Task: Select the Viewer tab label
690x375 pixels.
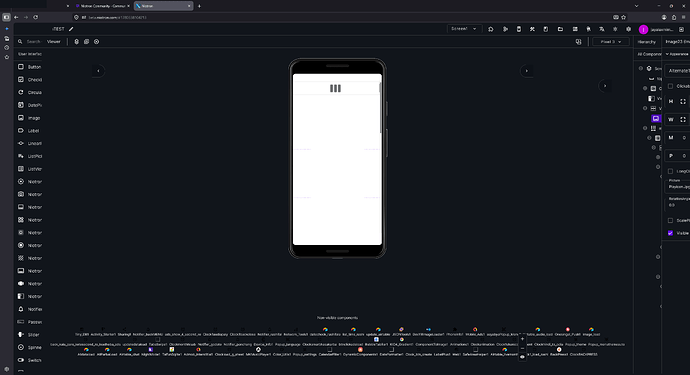Action: tap(54, 42)
